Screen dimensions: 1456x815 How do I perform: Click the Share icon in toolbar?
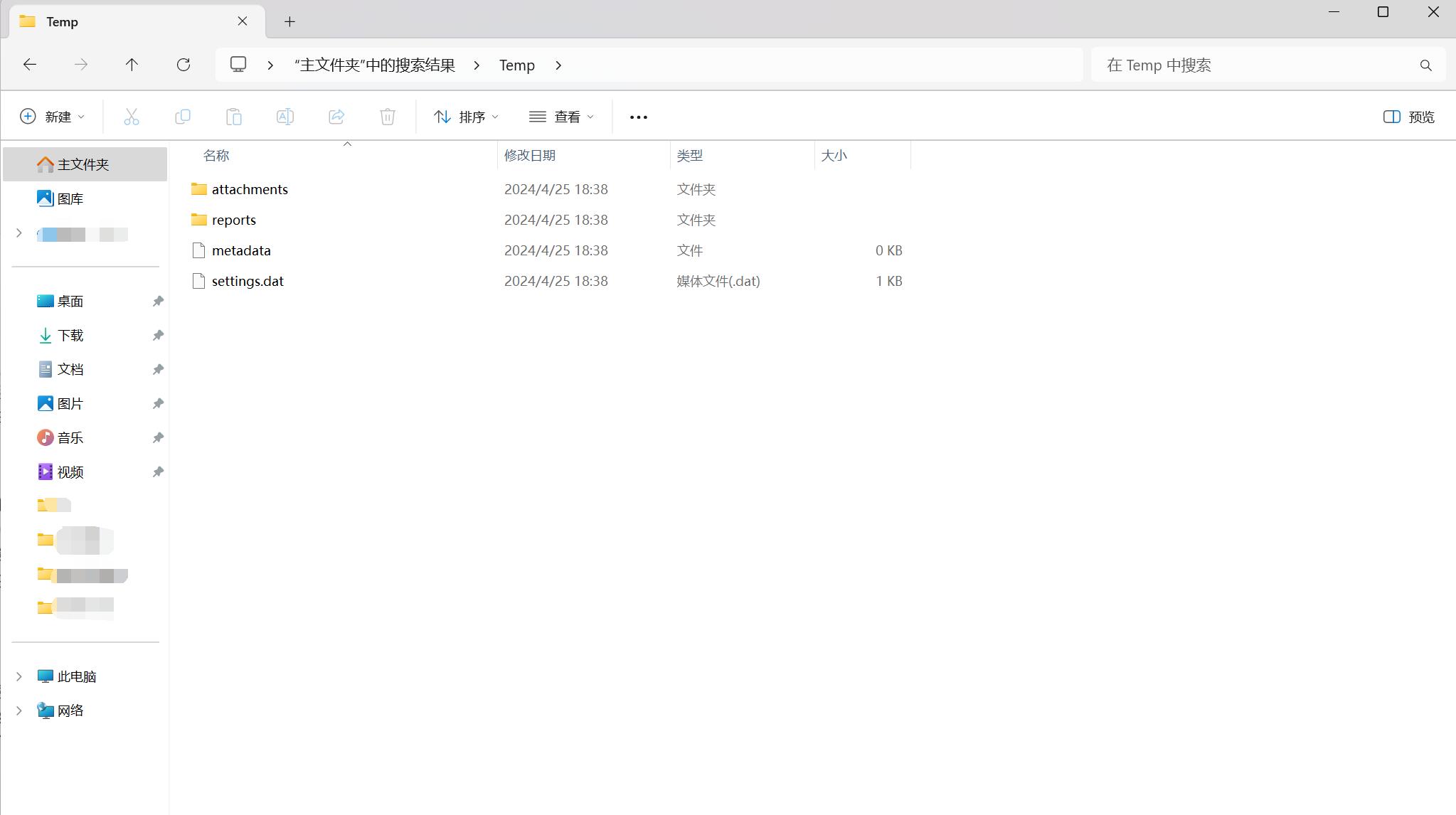(x=336, y=117)
